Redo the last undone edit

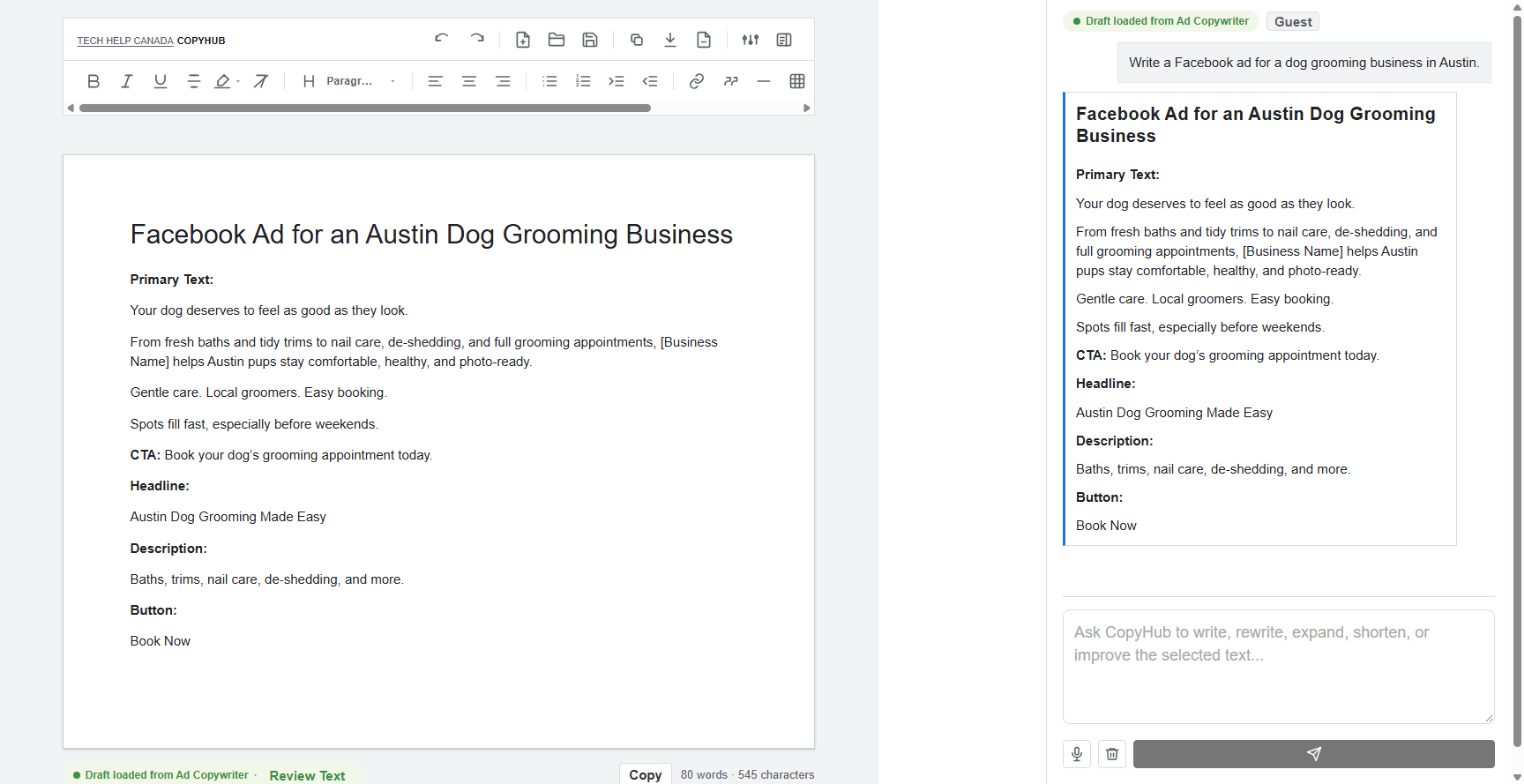click(477, 40)
